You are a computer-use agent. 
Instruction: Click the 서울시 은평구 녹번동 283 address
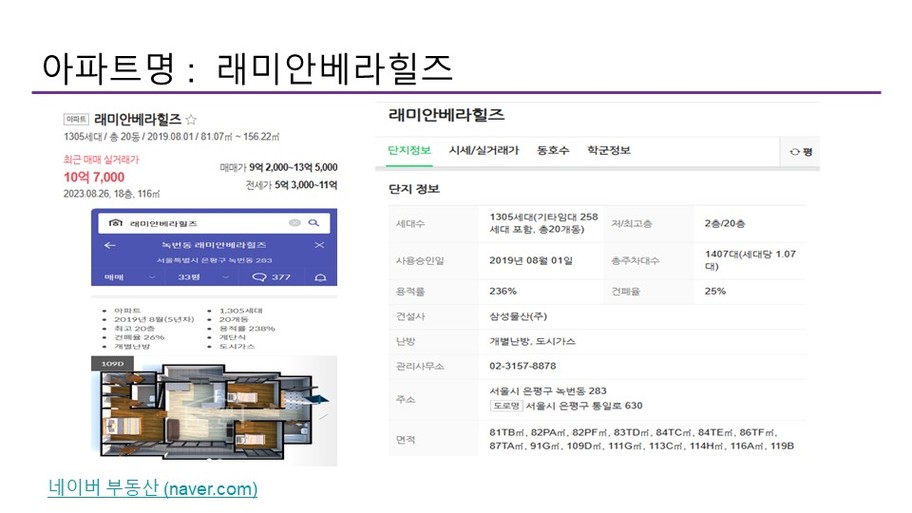548,391
